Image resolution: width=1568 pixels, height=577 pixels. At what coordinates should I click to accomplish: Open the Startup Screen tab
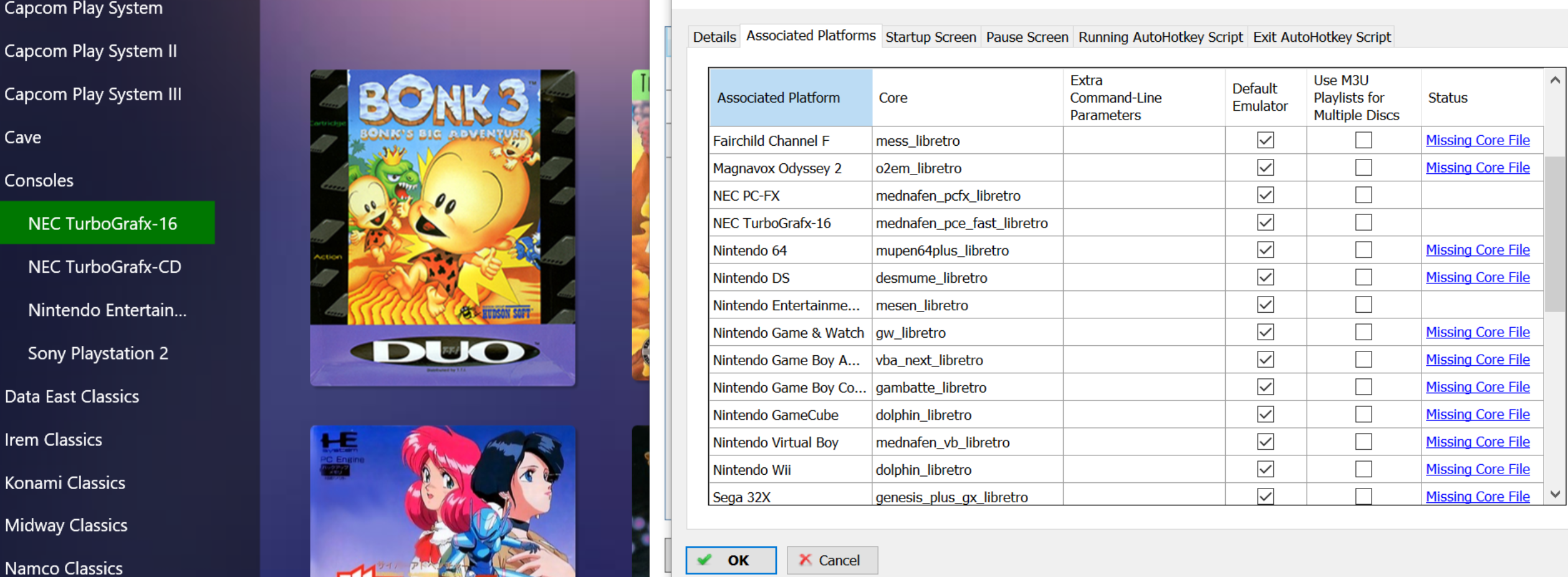[x=930, y=37]
